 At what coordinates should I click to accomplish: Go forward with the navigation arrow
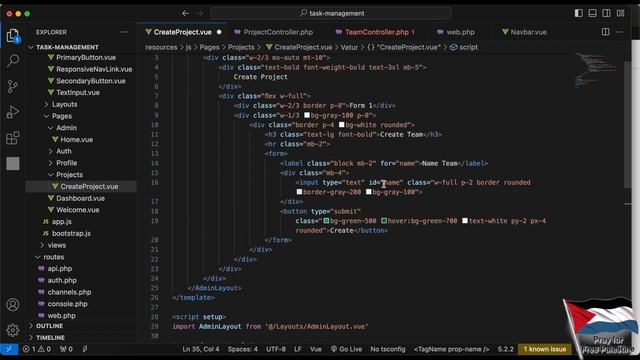(x=200, y=13)
